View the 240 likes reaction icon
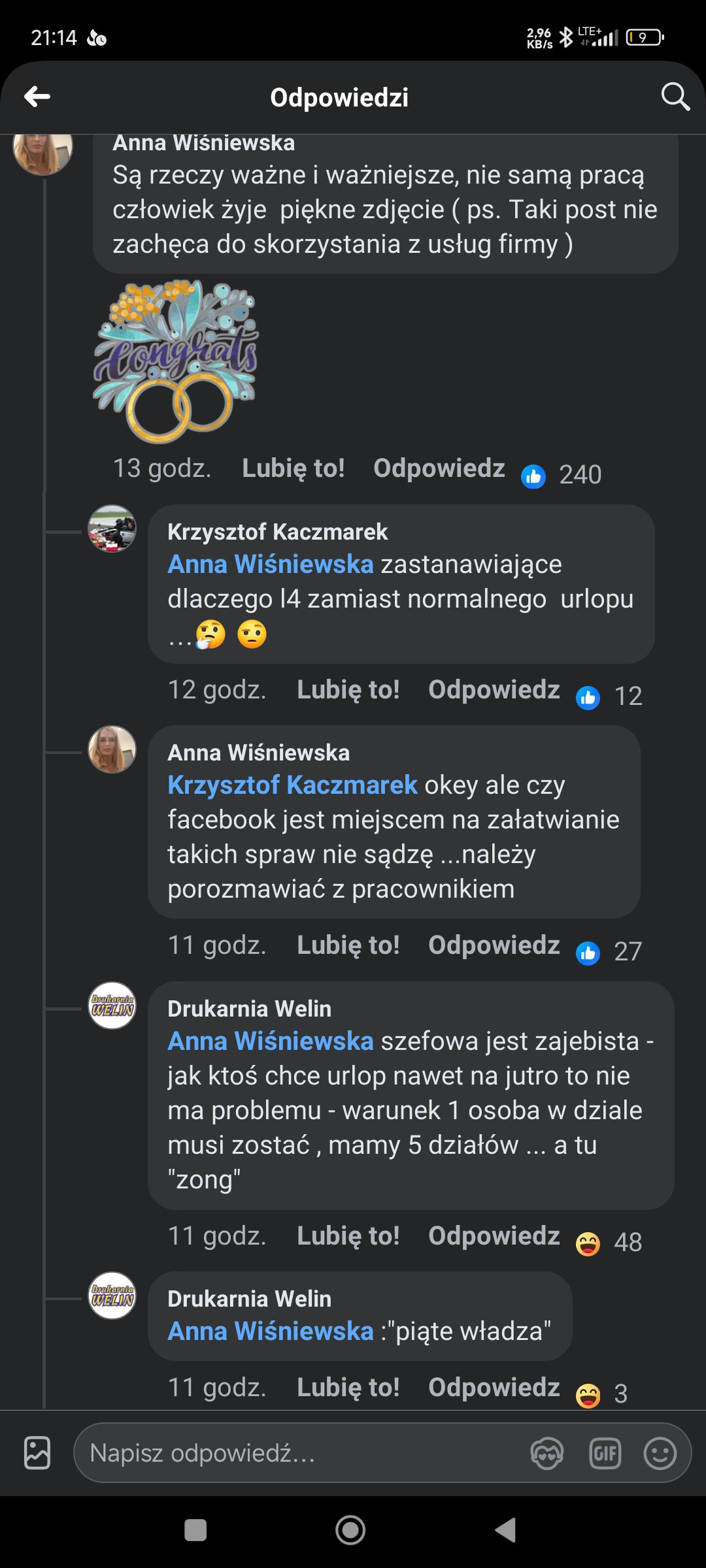 tap(533, 476)
